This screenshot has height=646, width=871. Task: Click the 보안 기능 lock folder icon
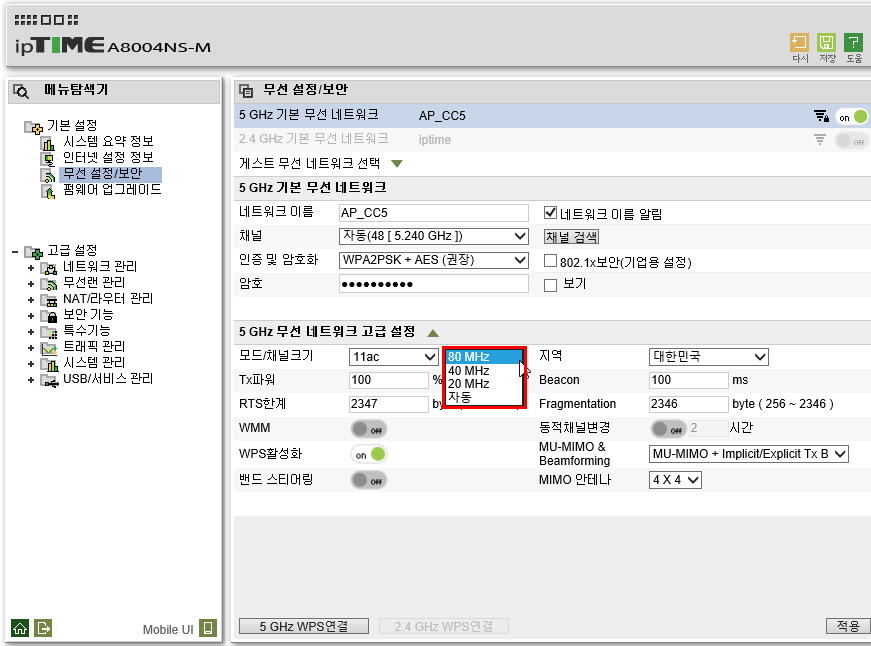(x=49, y=317)
